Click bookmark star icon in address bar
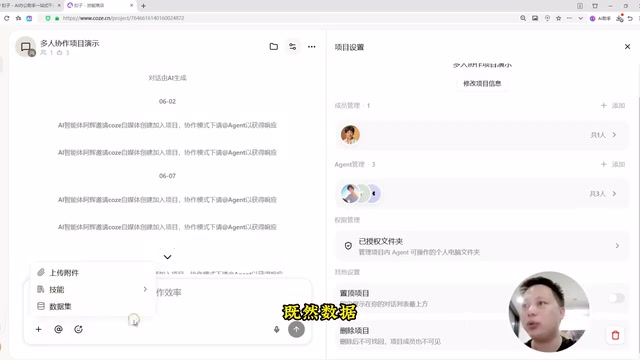Viewport: 640px width, 360px height. pyautogui.click(x=558, y=18)
